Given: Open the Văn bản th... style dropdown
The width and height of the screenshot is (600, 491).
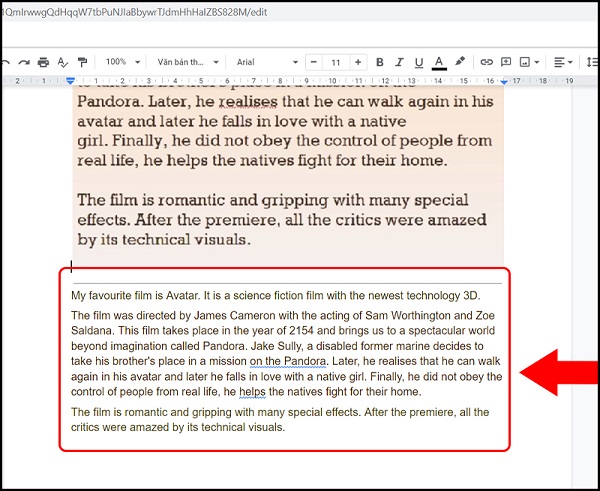Looking at the screenshot, I should coord(188,62).
